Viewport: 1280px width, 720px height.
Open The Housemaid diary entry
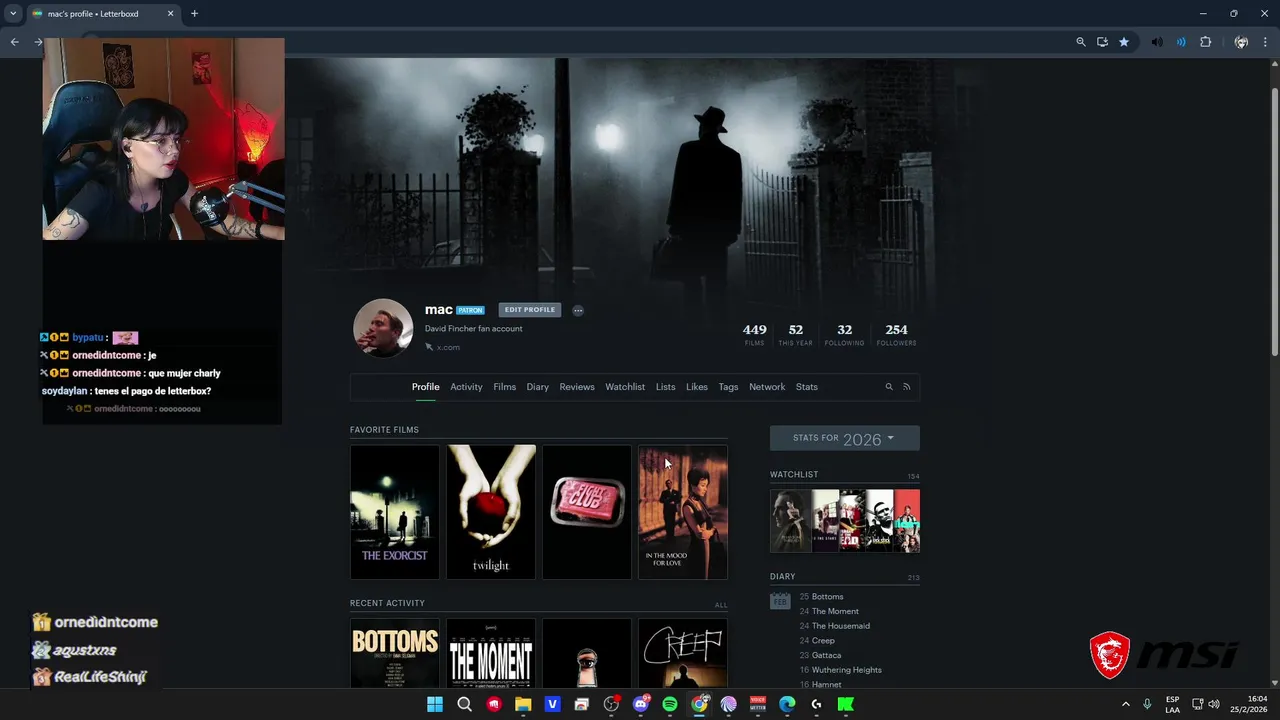(841, 626)
